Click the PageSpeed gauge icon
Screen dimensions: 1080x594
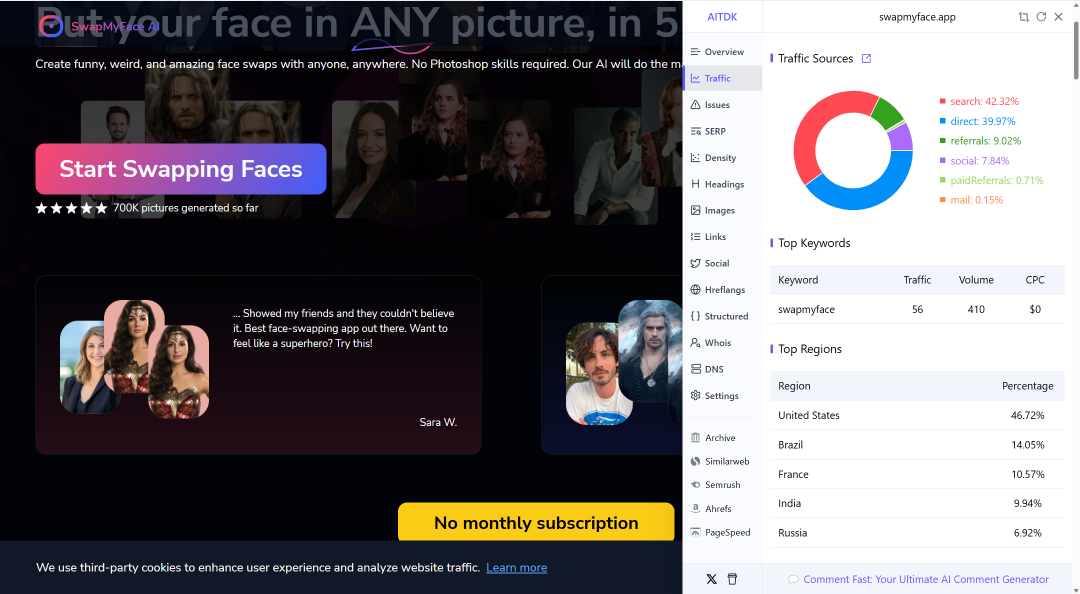(696, 532)
